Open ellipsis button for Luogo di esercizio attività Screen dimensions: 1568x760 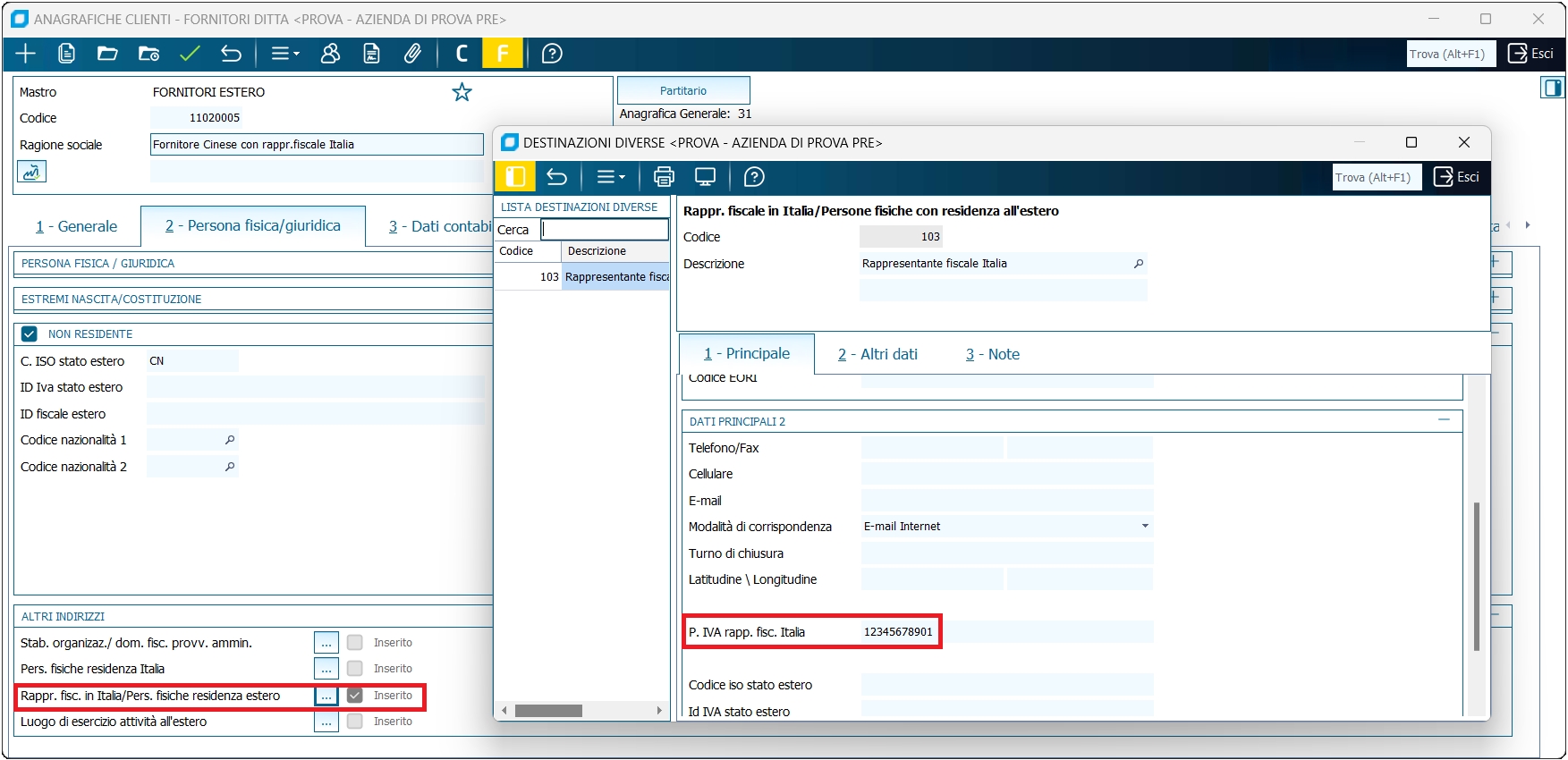pos(326,722)
